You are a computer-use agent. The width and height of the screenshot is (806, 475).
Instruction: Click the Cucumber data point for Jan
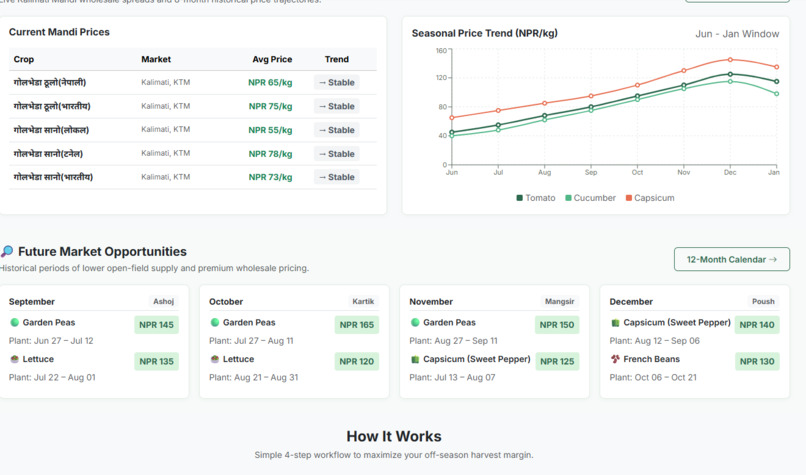[x=776, y=94]
